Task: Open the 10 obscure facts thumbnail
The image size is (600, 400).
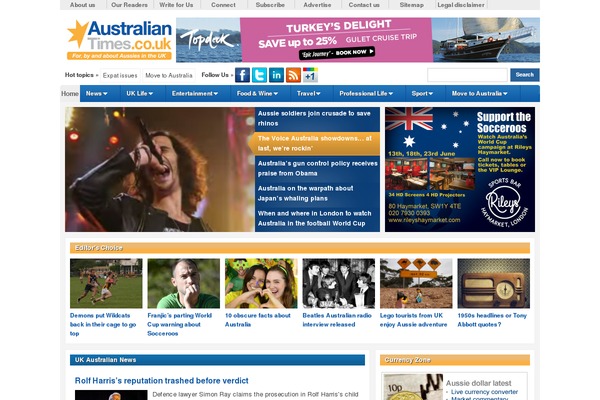Action: tap(261, 283)
